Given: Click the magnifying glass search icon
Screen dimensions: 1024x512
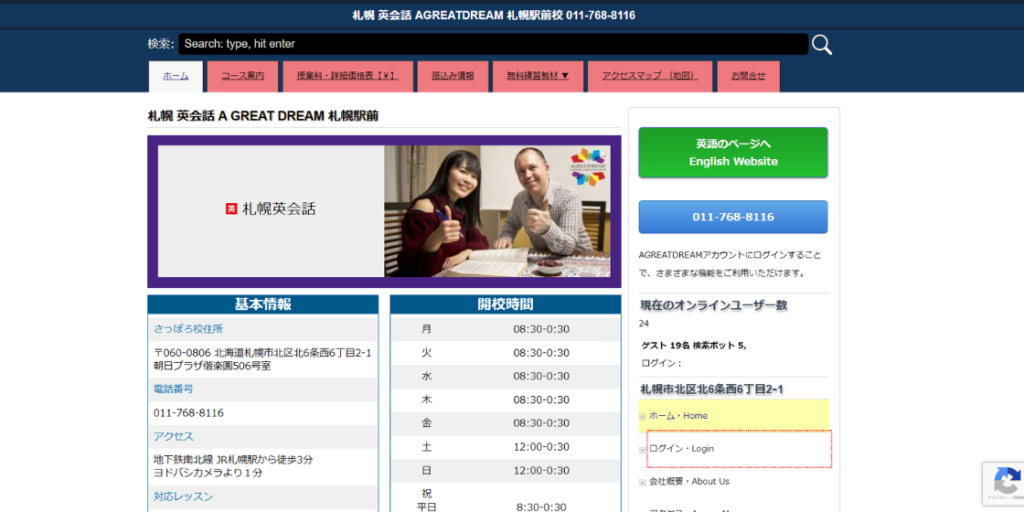Looking at the screenshot, I should pyautogui.click(x=822, y=44).
